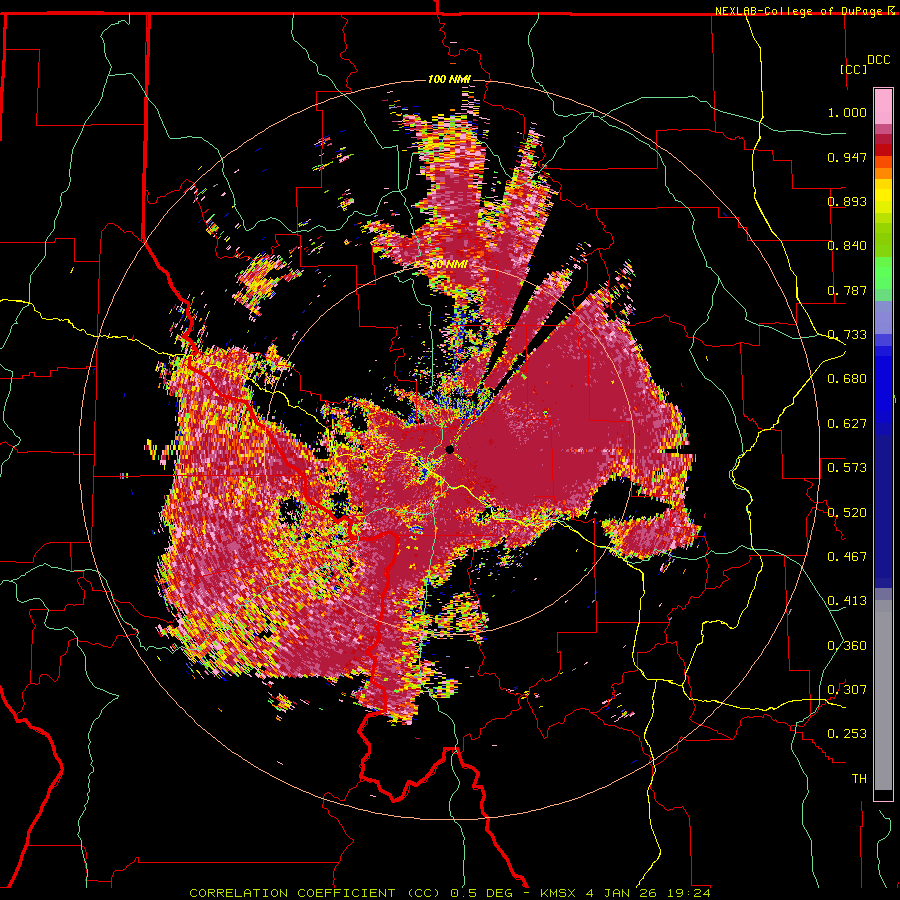
Task: Select the 0.573 scale value
Action: 847,468
